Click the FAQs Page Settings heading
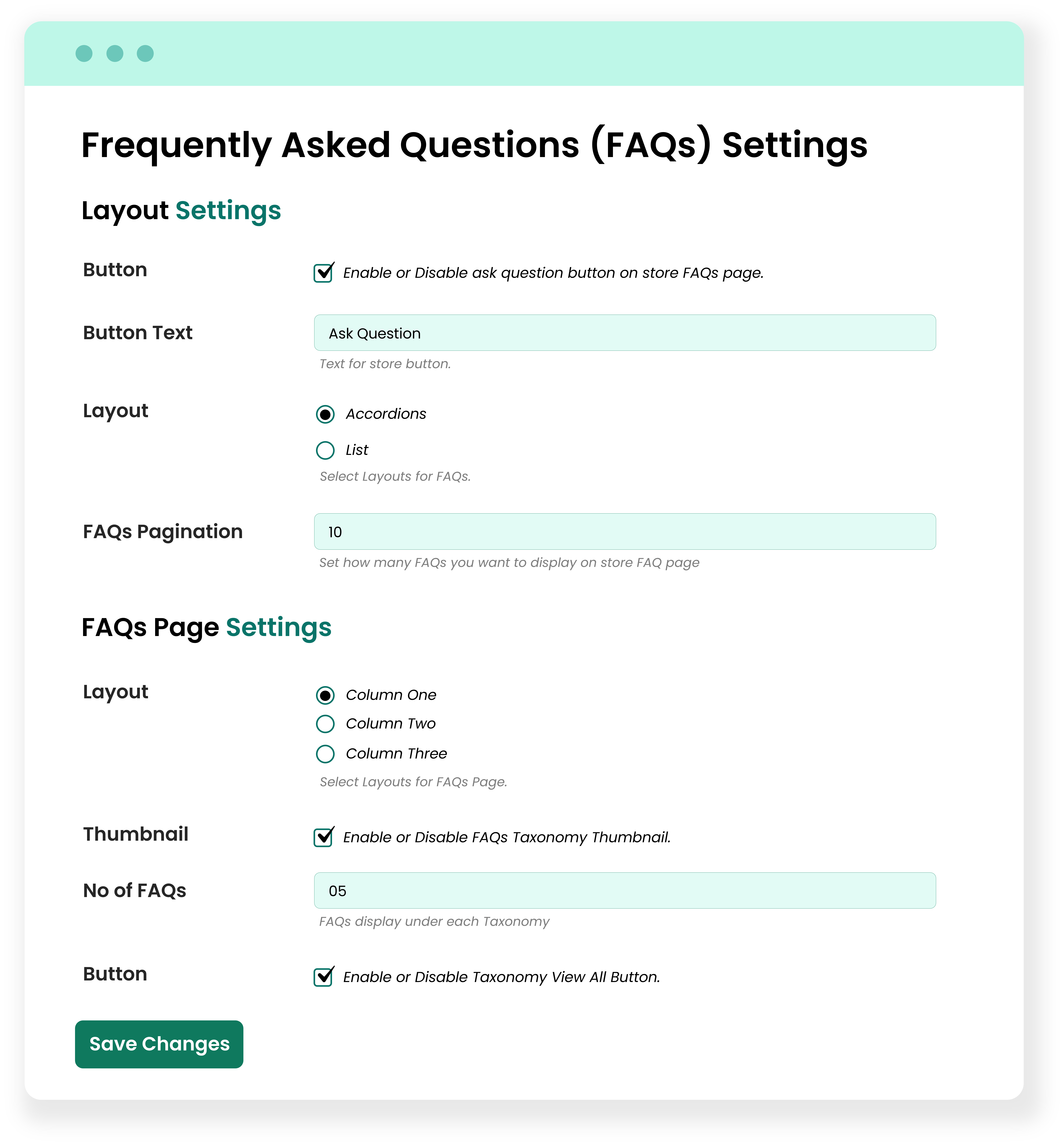 206,627
